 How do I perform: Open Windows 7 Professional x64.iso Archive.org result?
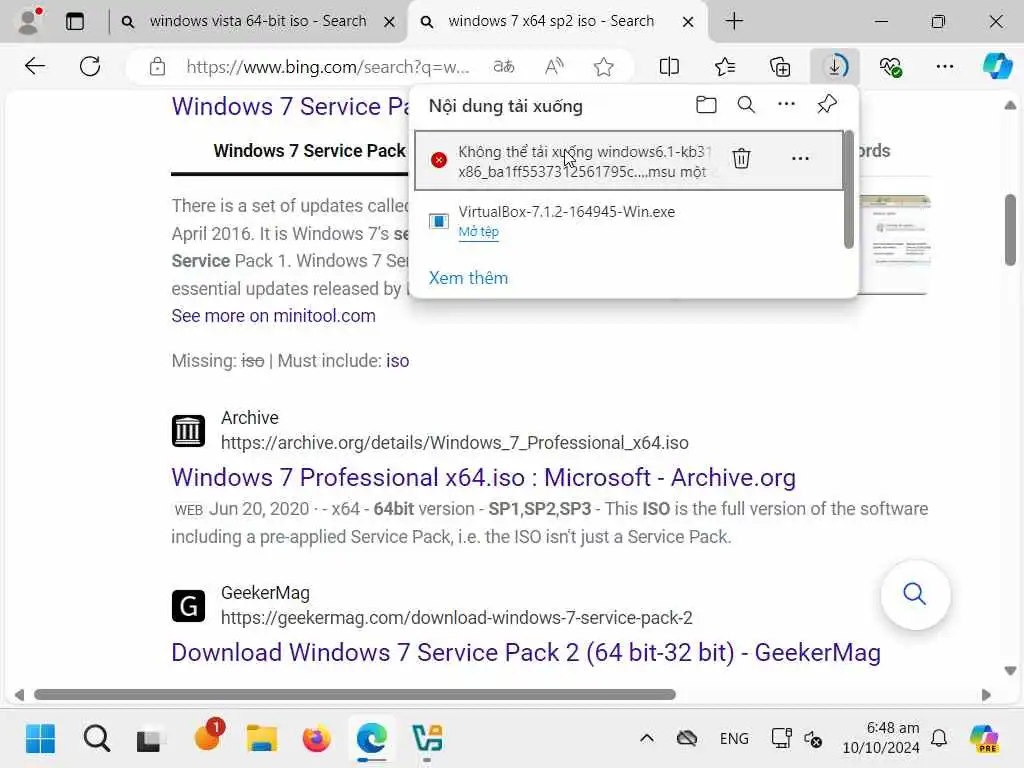coord(483,477)
